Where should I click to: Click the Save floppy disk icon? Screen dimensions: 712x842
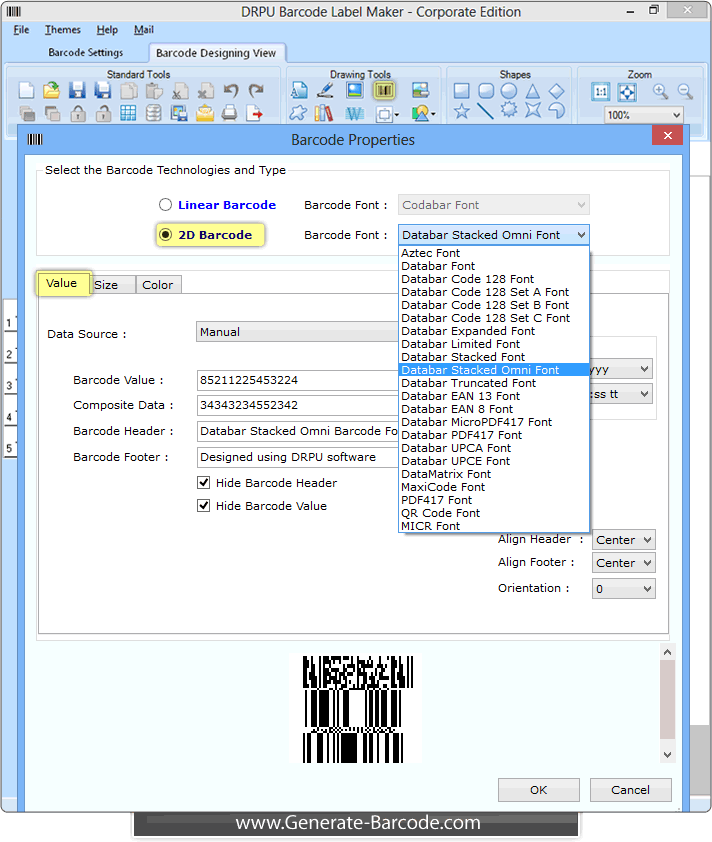click(x=77, y=90)
